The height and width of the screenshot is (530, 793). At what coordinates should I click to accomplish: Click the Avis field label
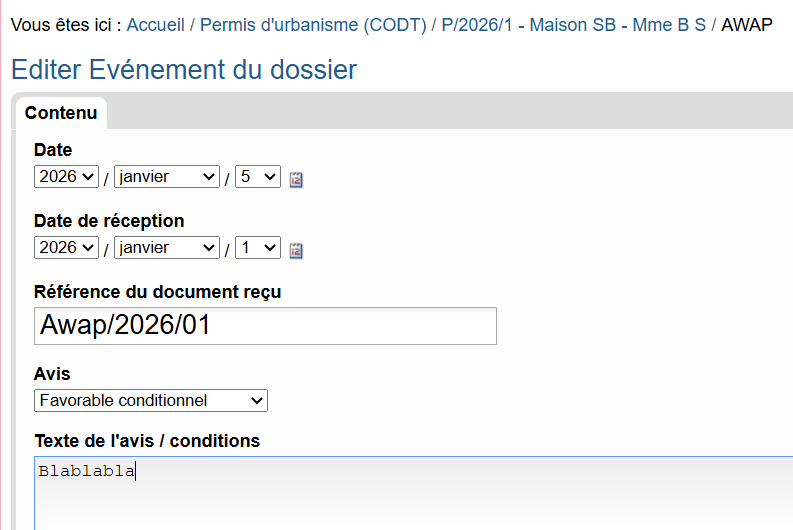click(52, 374)
